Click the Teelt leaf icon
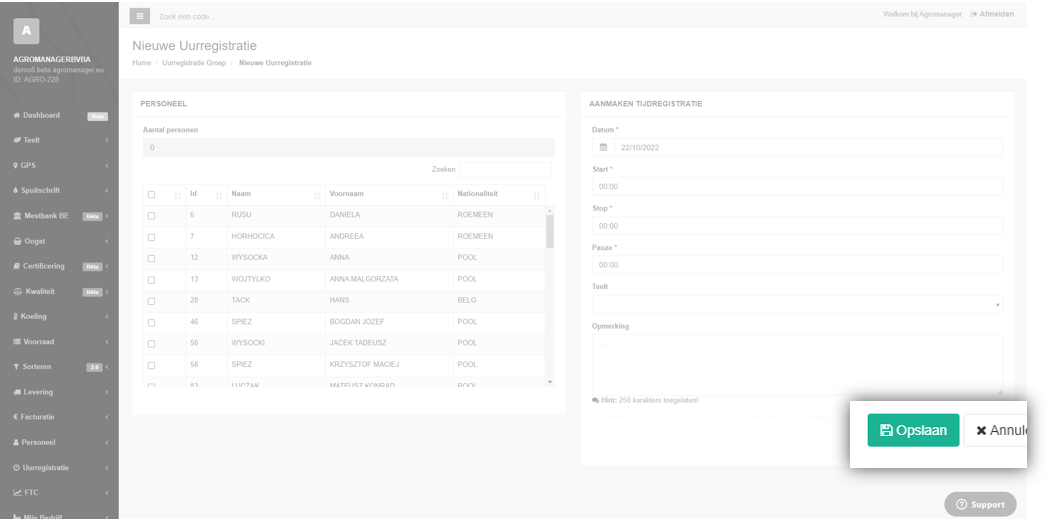Screen dimensions: 1047x519 point(17,140)
